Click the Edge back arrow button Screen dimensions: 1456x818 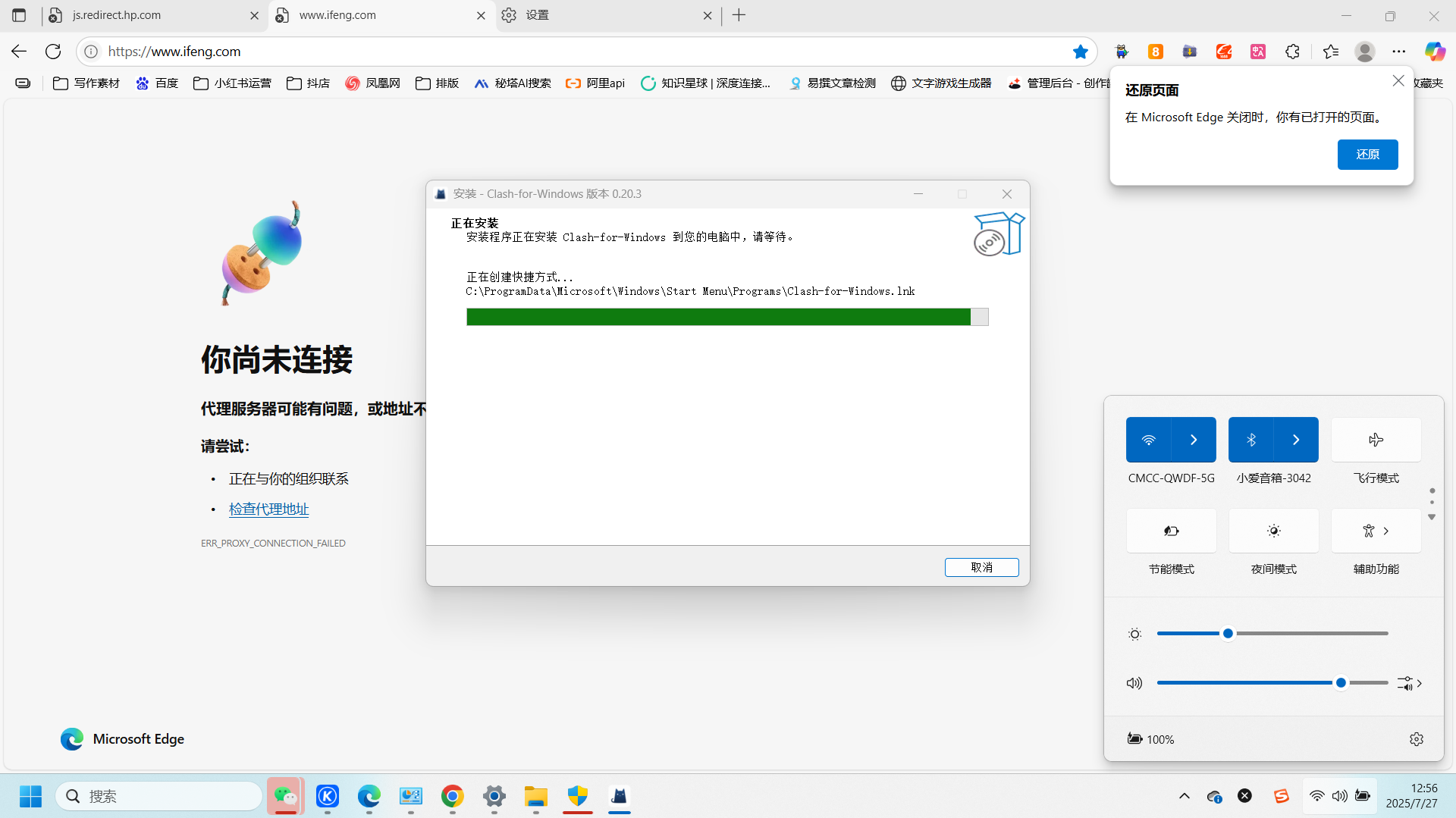19,52
